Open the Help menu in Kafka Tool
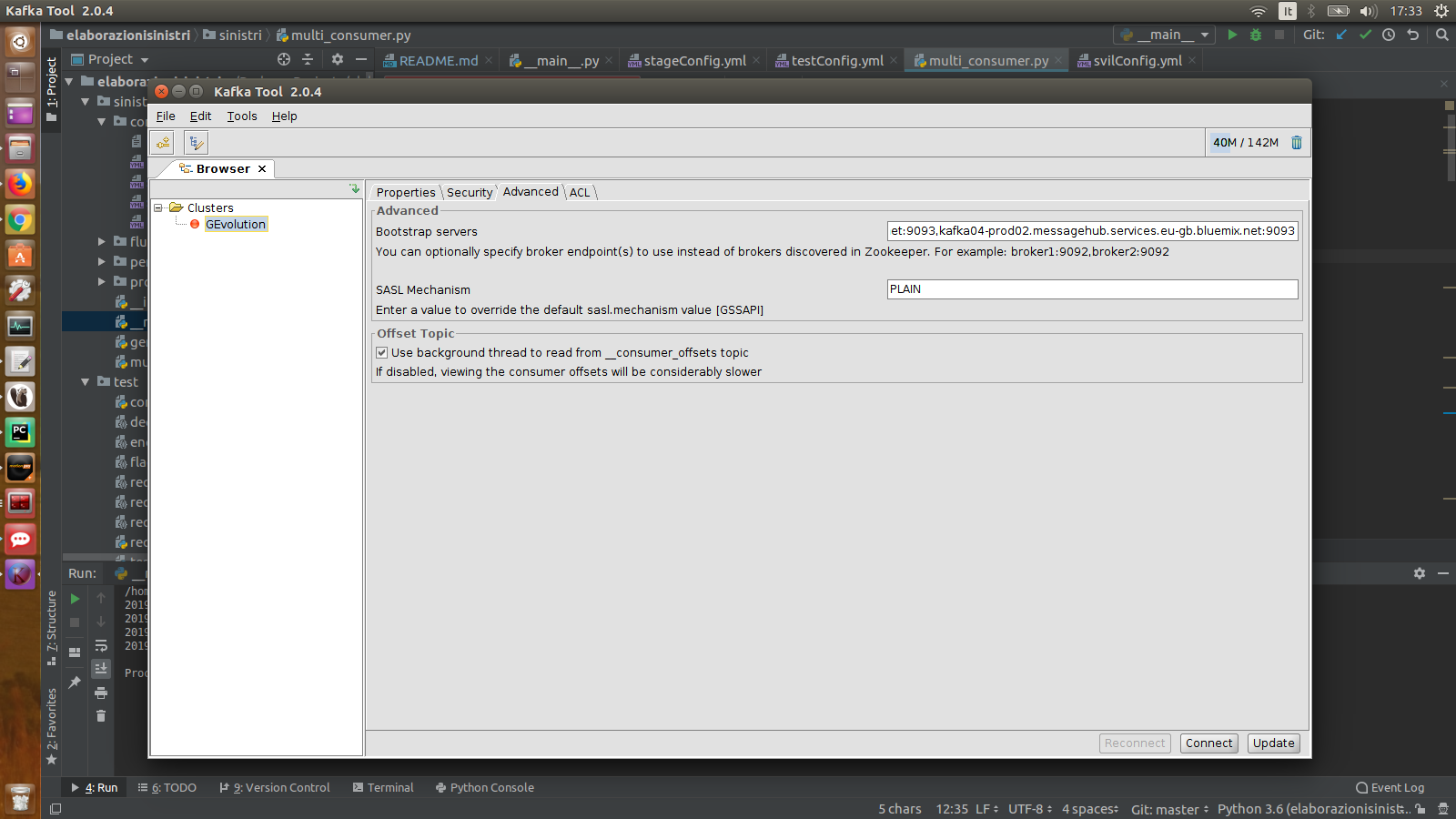This screenshot has width=1456, height=819. pyautogui.click(x=284, y=116)
